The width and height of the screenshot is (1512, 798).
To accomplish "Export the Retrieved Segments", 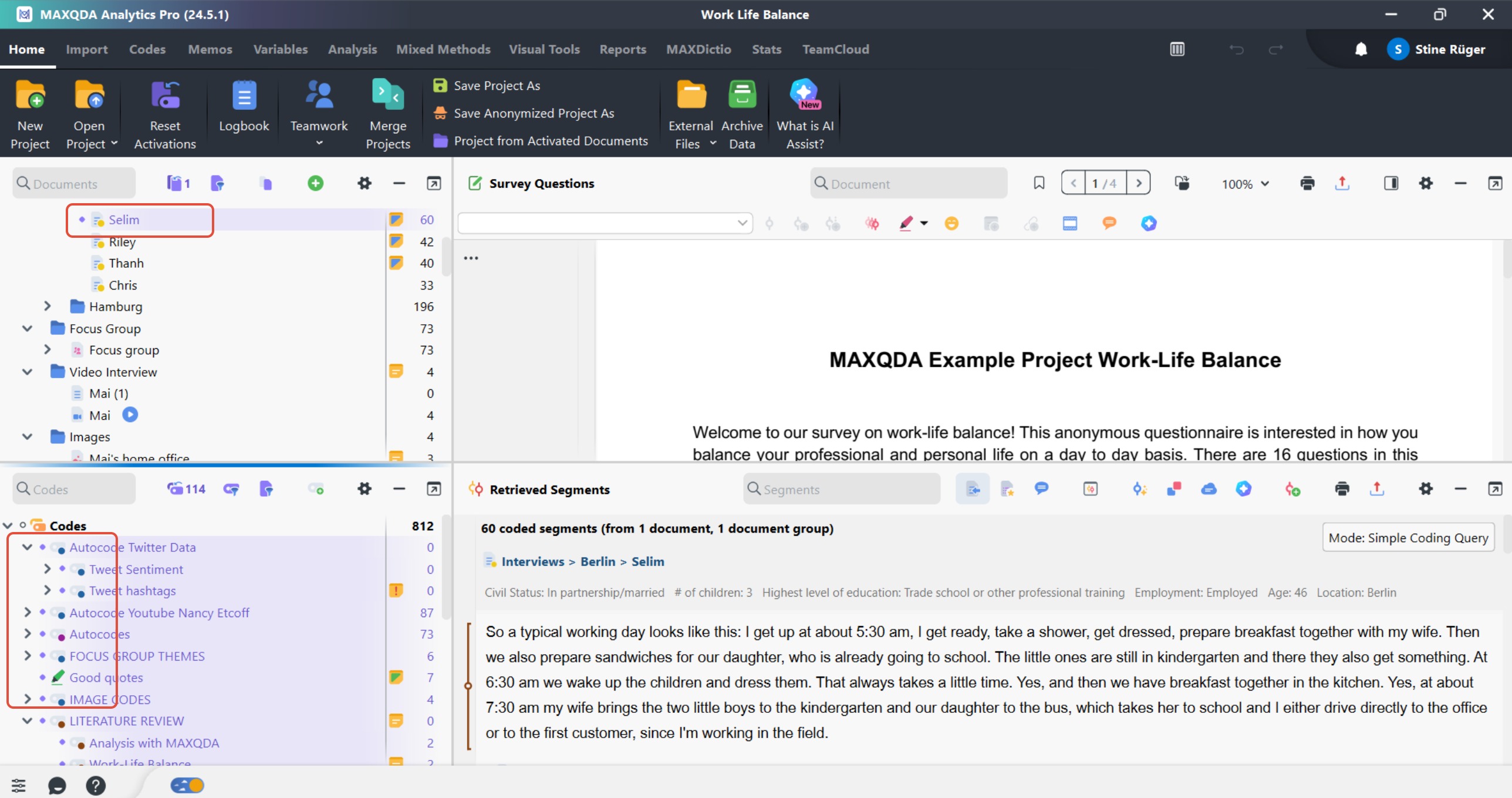I will (1377, 489).
